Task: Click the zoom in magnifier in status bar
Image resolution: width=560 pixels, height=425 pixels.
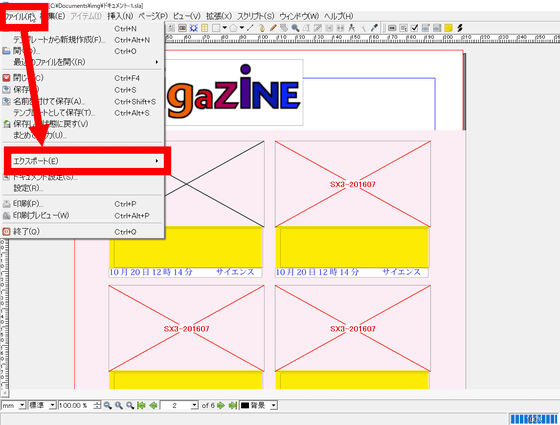Action: point(130,405)
